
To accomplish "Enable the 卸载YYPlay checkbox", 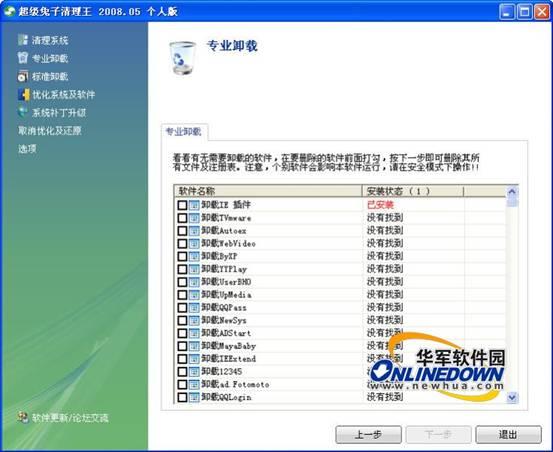I will point(182,269).
